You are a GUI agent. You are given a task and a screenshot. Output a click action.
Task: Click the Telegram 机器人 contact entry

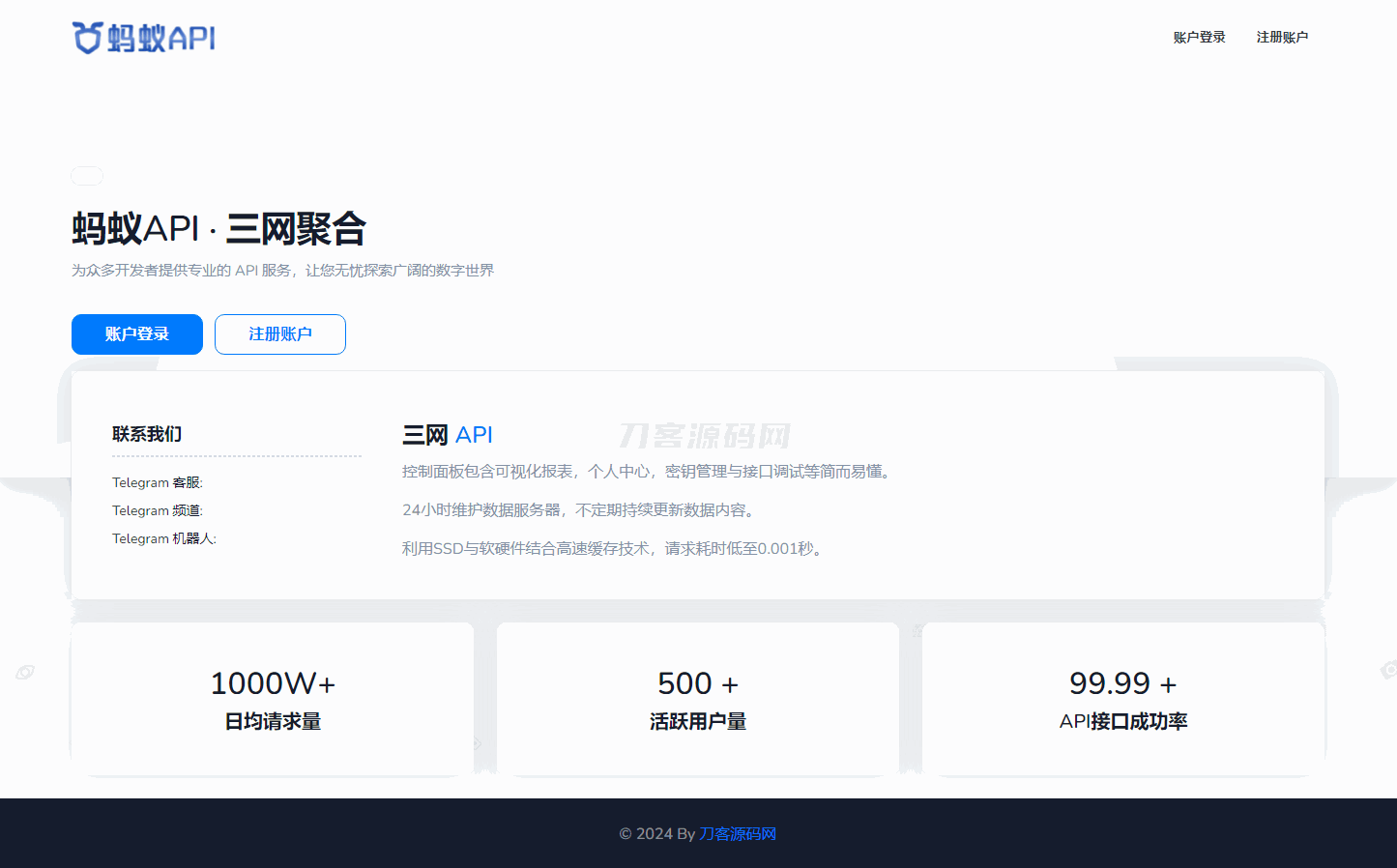[164, 538]
